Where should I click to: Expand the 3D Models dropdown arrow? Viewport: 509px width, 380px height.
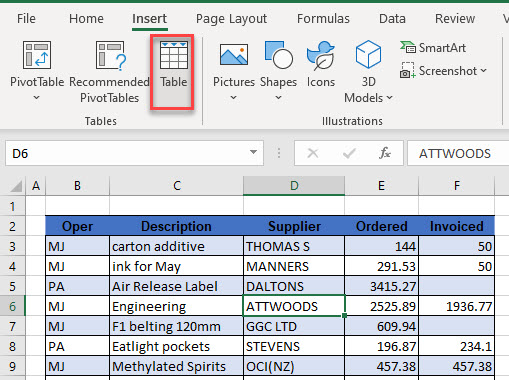389,98
